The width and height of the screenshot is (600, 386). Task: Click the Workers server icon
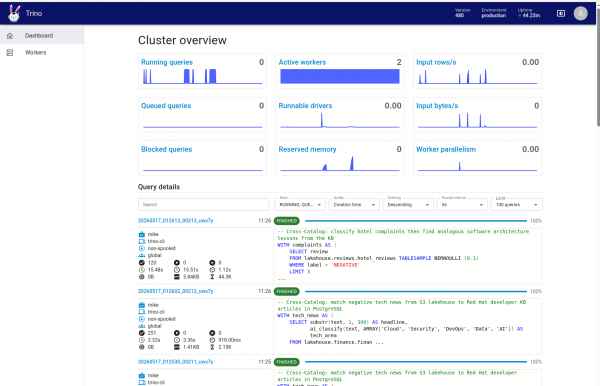(10, 52)
